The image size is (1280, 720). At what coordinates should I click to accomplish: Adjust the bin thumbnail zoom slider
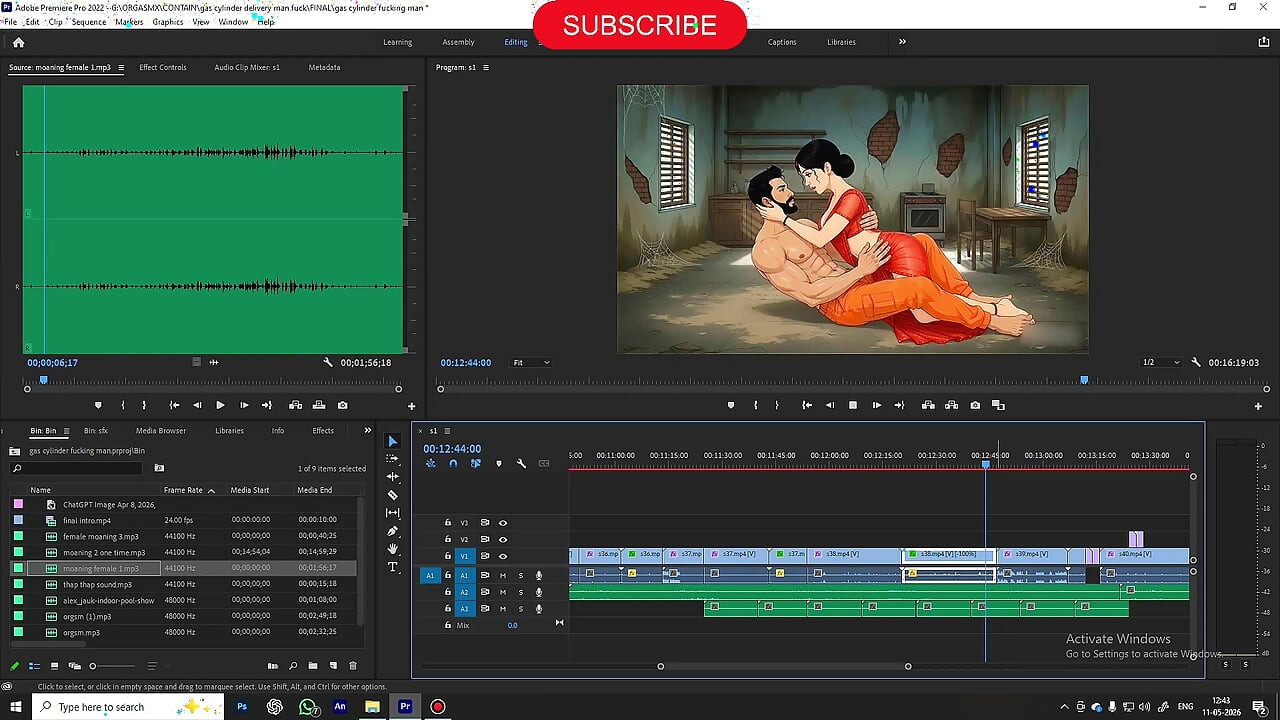tap(93, 666)
